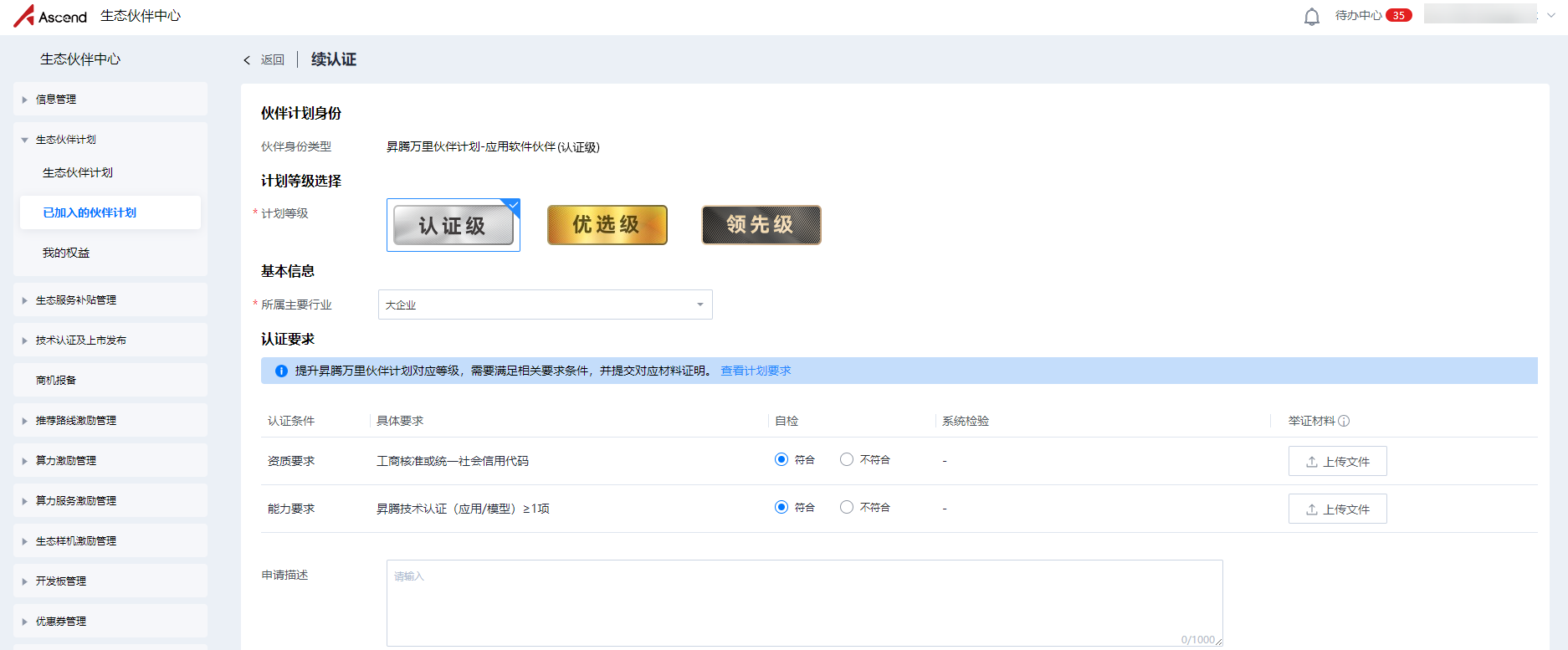1568x650 pixels.
Task: Select 不符合 for 资质要求 row
Action: tap(847, 459)
